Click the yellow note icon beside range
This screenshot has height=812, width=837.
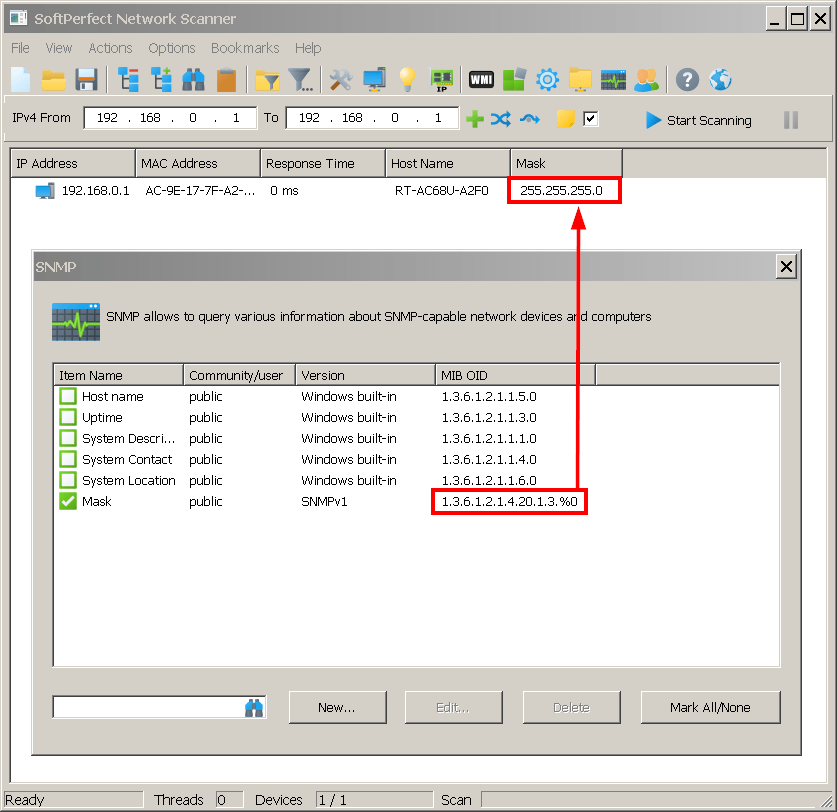565,119
